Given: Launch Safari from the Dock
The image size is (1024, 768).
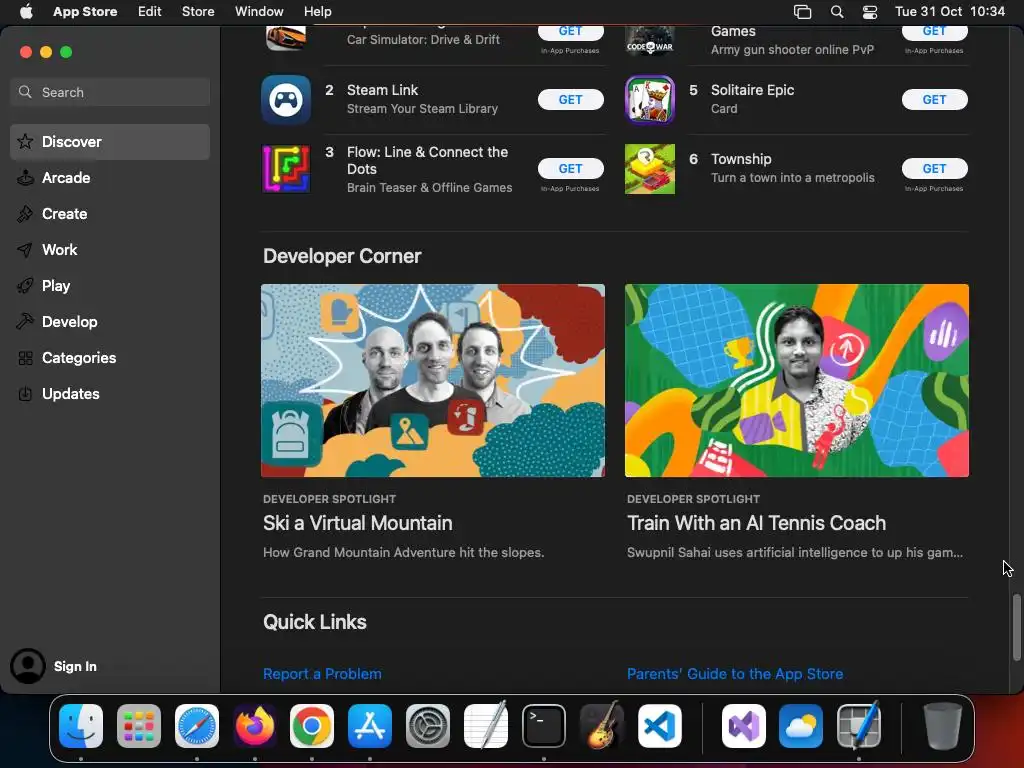Looking at the screenshot, I should (197, 726).
